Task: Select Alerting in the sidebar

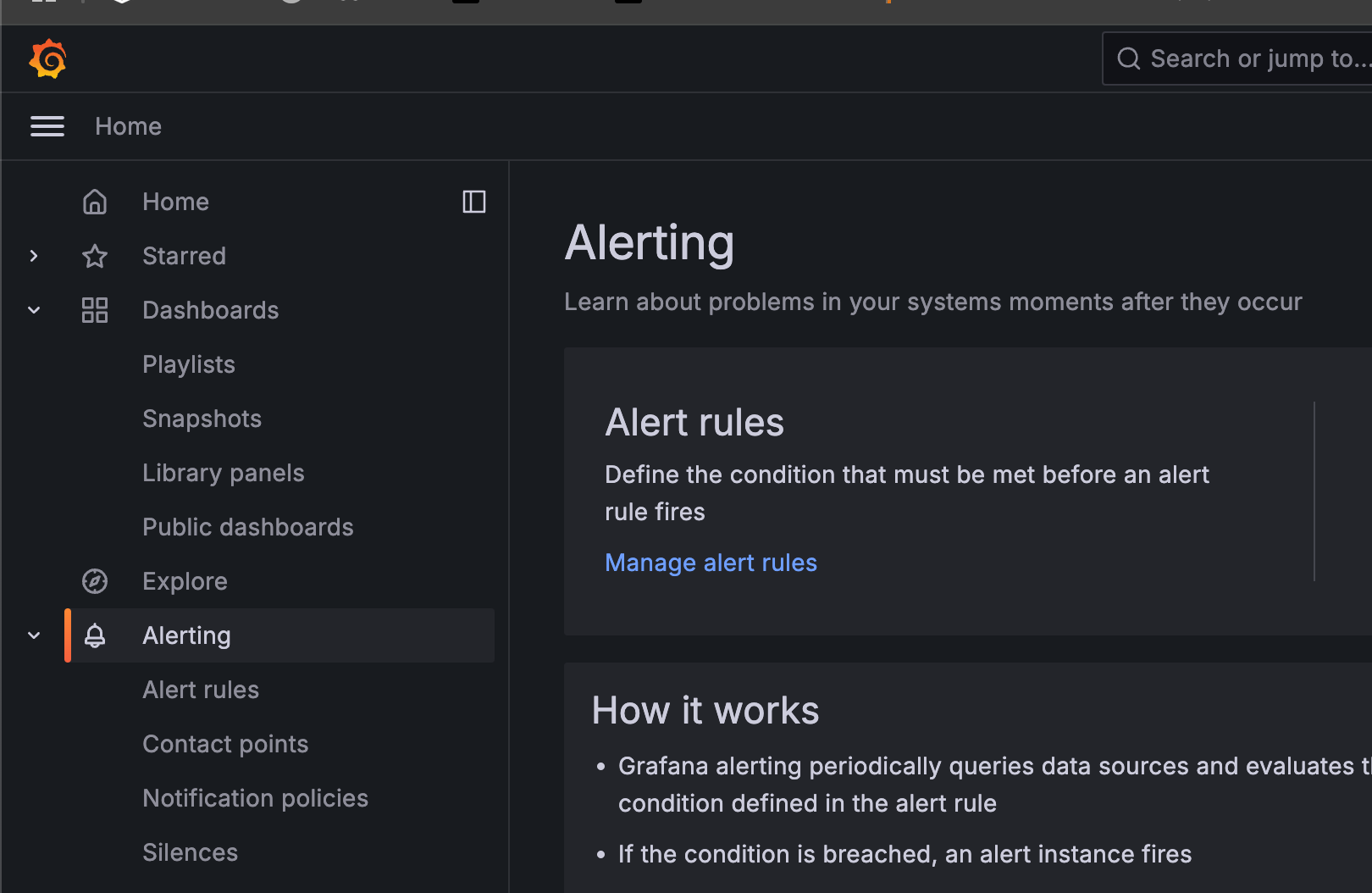Action: (279, 635)
